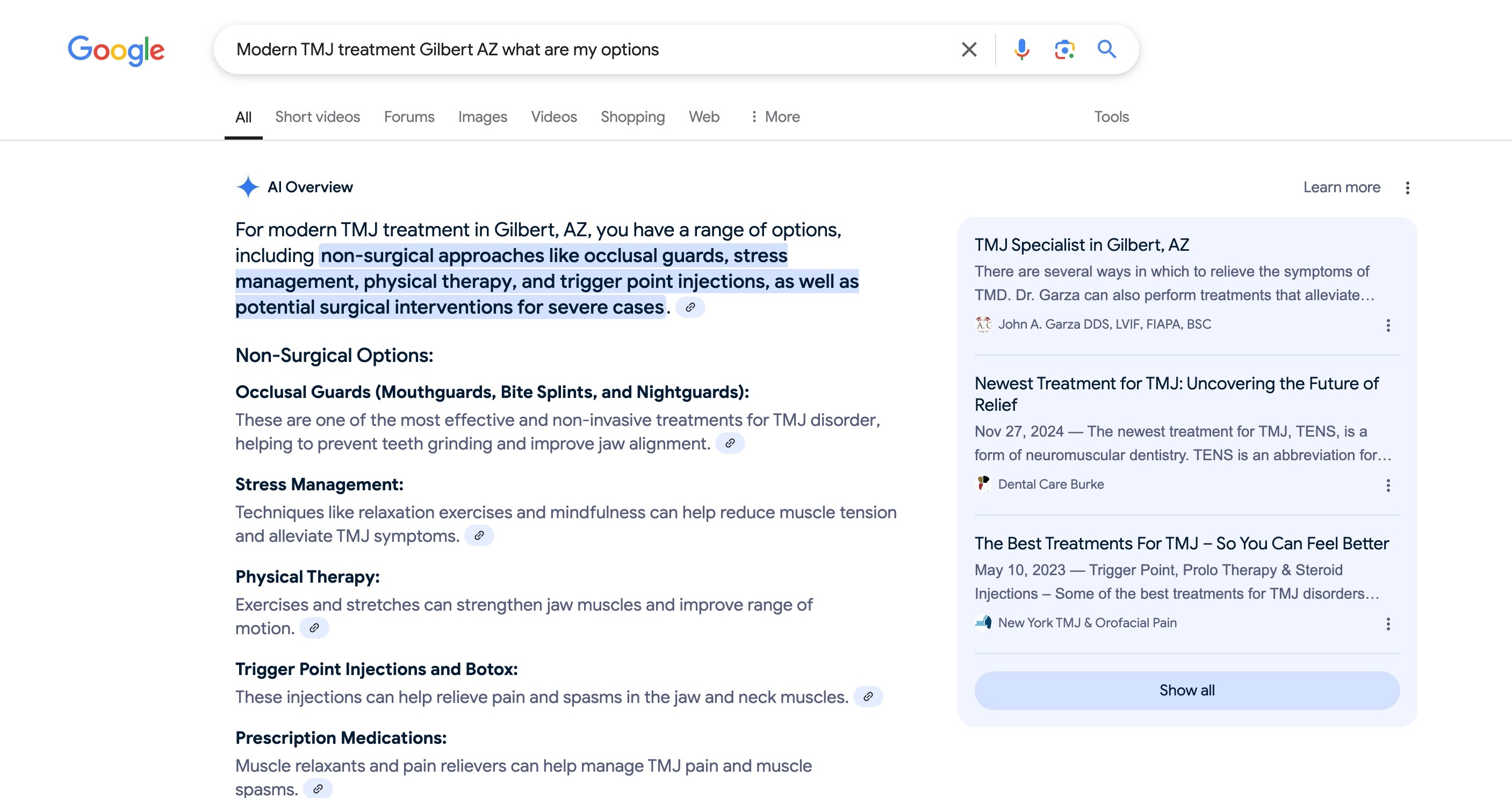Open source link icon after Trigger Point Injections text
1512x798 pixels.
click(868, 697)
